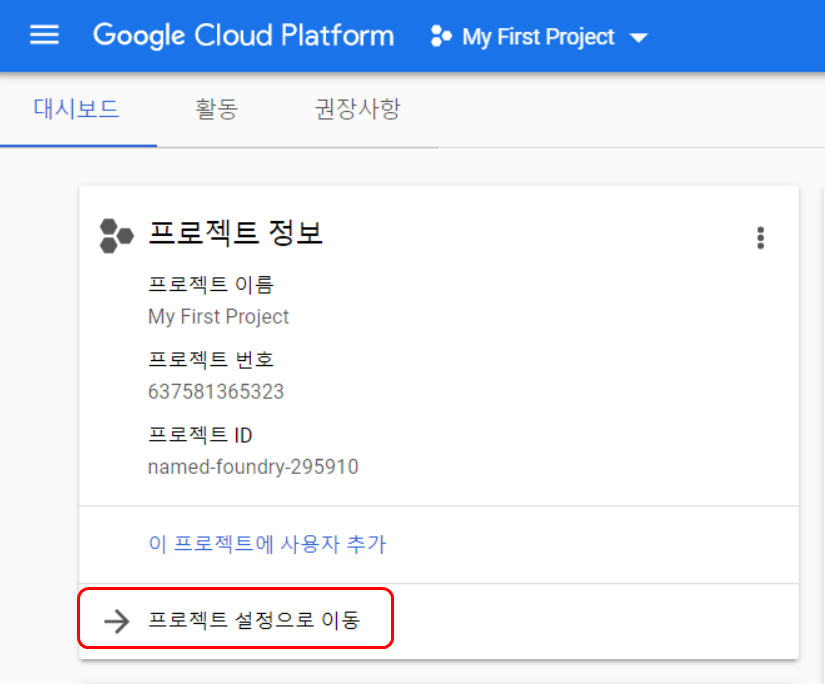Image resolution: width=825 pixels, height=684 pixels.
Task: Select the 프로젝트 이름 label
Action: pos(211,284)
